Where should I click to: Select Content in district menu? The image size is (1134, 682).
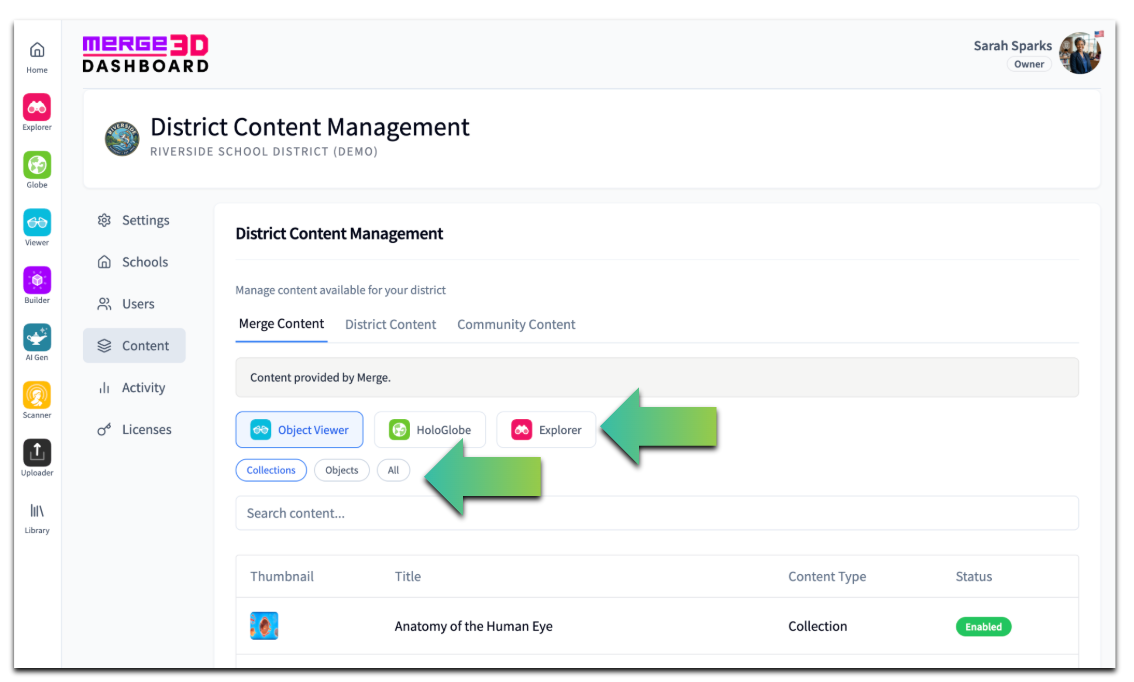(x=134, y=346)
